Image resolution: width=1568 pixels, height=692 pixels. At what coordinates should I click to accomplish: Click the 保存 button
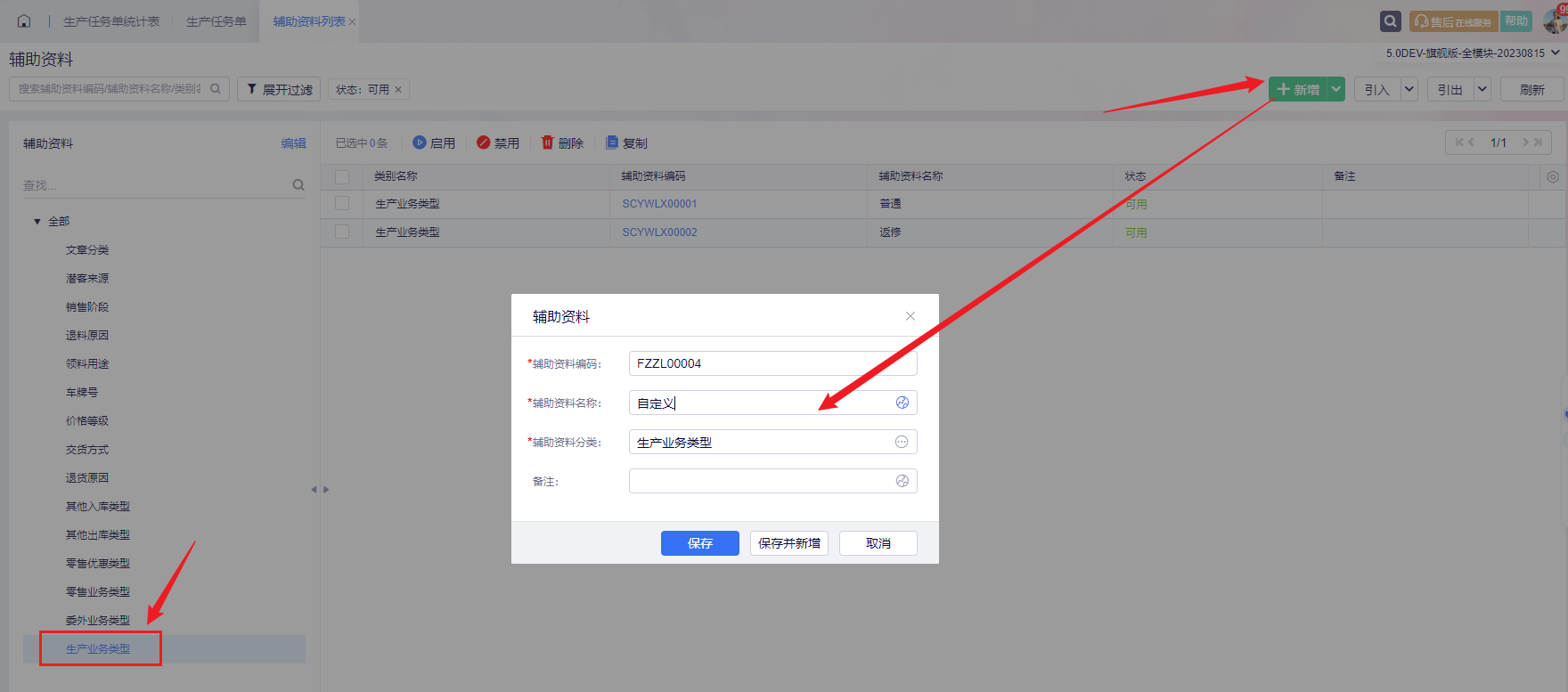(x=700, y=543)
